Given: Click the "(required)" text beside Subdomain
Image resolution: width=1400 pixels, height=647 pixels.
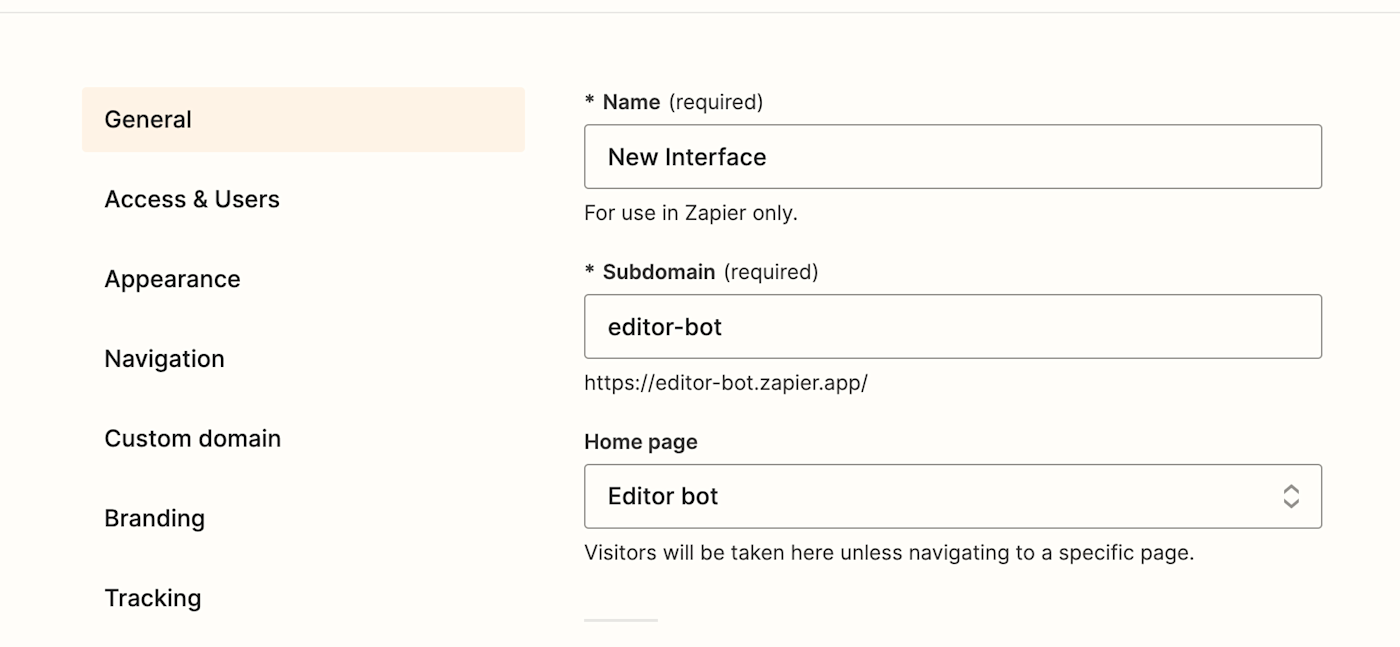Looking at the screenshot, I should [770, 272].
